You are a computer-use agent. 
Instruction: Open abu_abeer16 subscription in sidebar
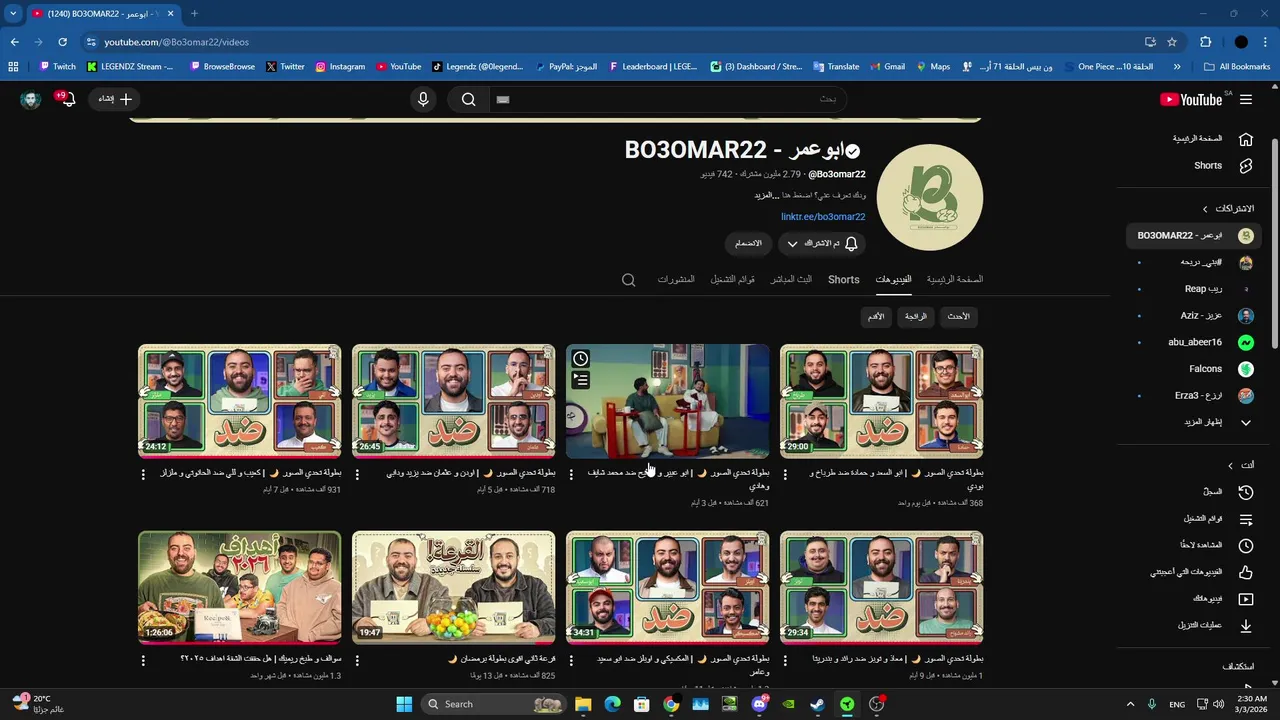[x=1194, y=342]
